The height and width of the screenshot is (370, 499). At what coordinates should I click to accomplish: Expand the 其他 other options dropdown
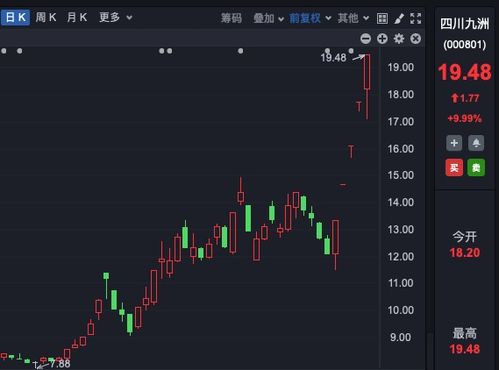pos(353,18)
